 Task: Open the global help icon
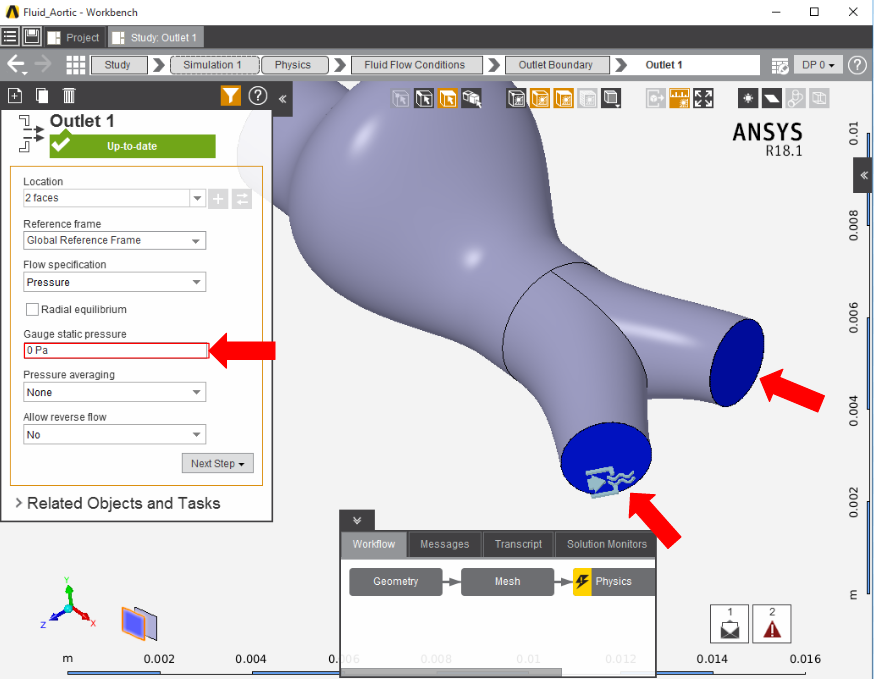point(857,65)
